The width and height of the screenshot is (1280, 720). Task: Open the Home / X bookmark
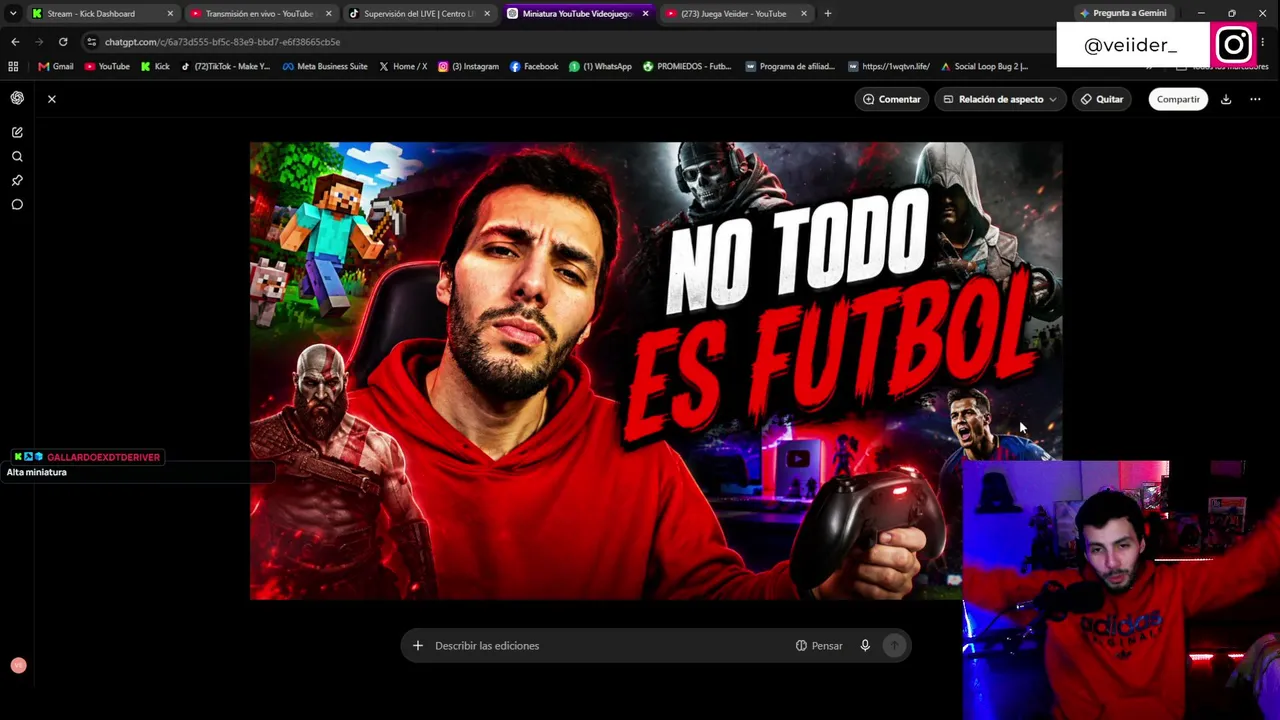(x=403, y=66)
